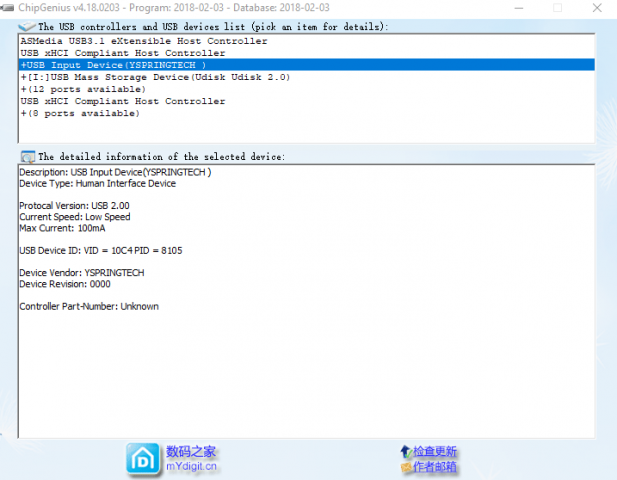Image resolution: width=617 pixels, height=480 pixels.
Task: Select USB Input Device (YSPRINGTECH) row
Action: [x=307, y=65]
